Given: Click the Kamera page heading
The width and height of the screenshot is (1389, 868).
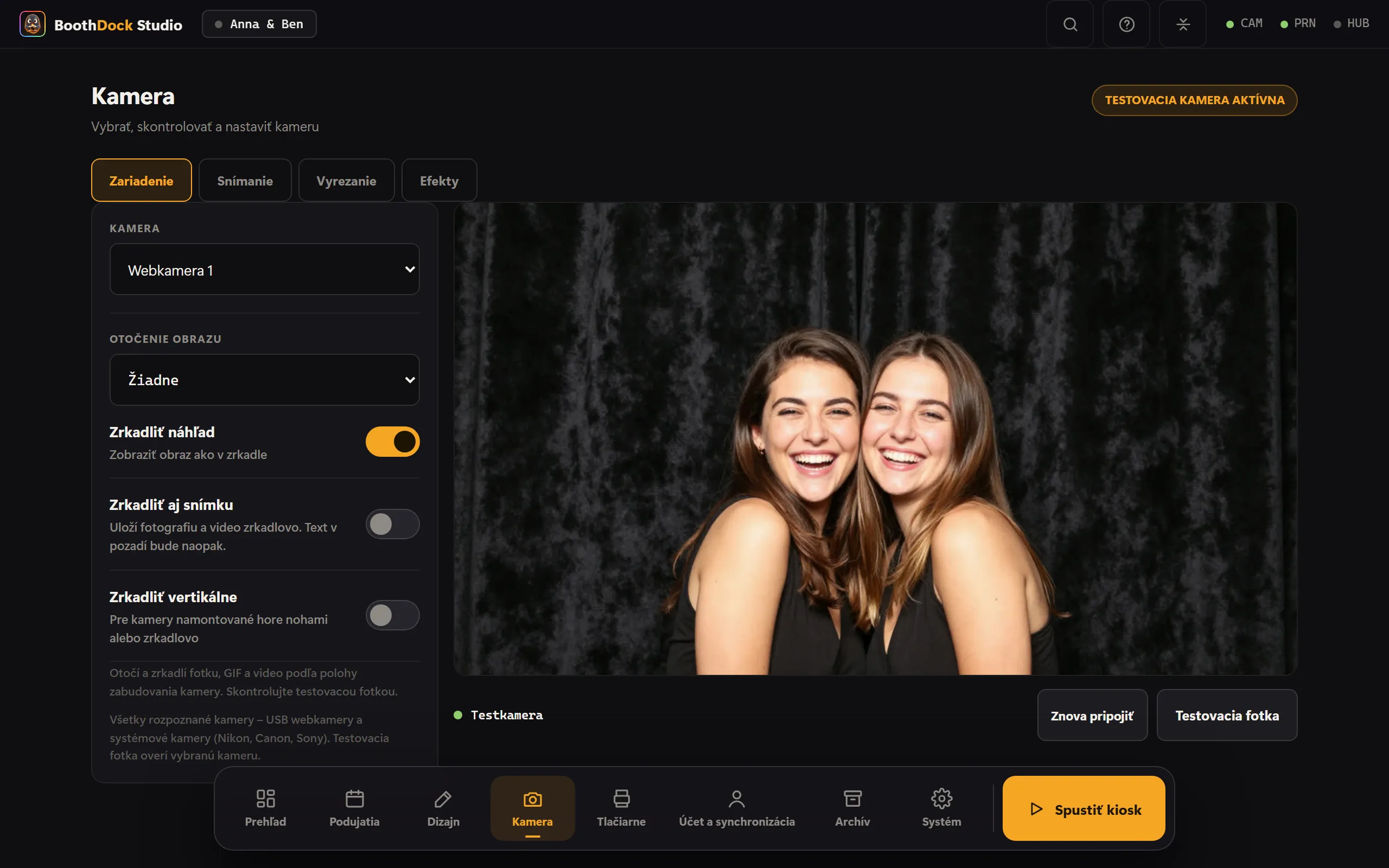Looking at the screenshot, I should [x=132, y=96].
